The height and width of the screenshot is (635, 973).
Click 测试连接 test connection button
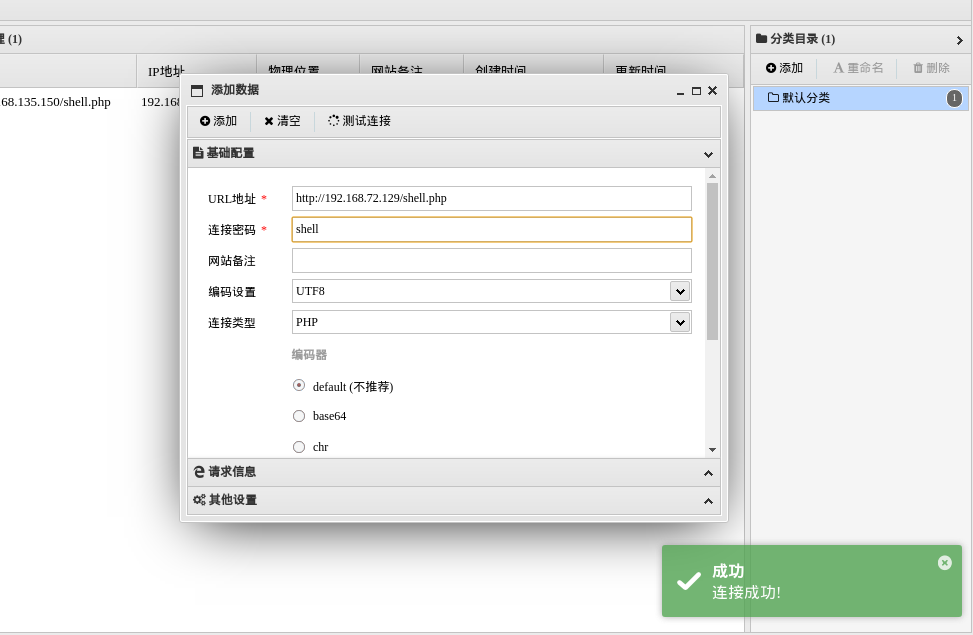click(359, 121)
